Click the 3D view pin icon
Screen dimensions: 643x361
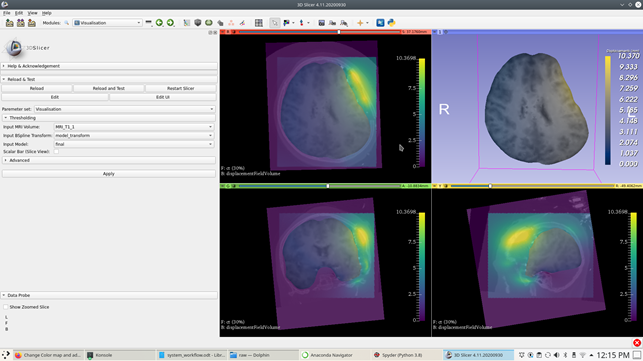tap(435, 32)
